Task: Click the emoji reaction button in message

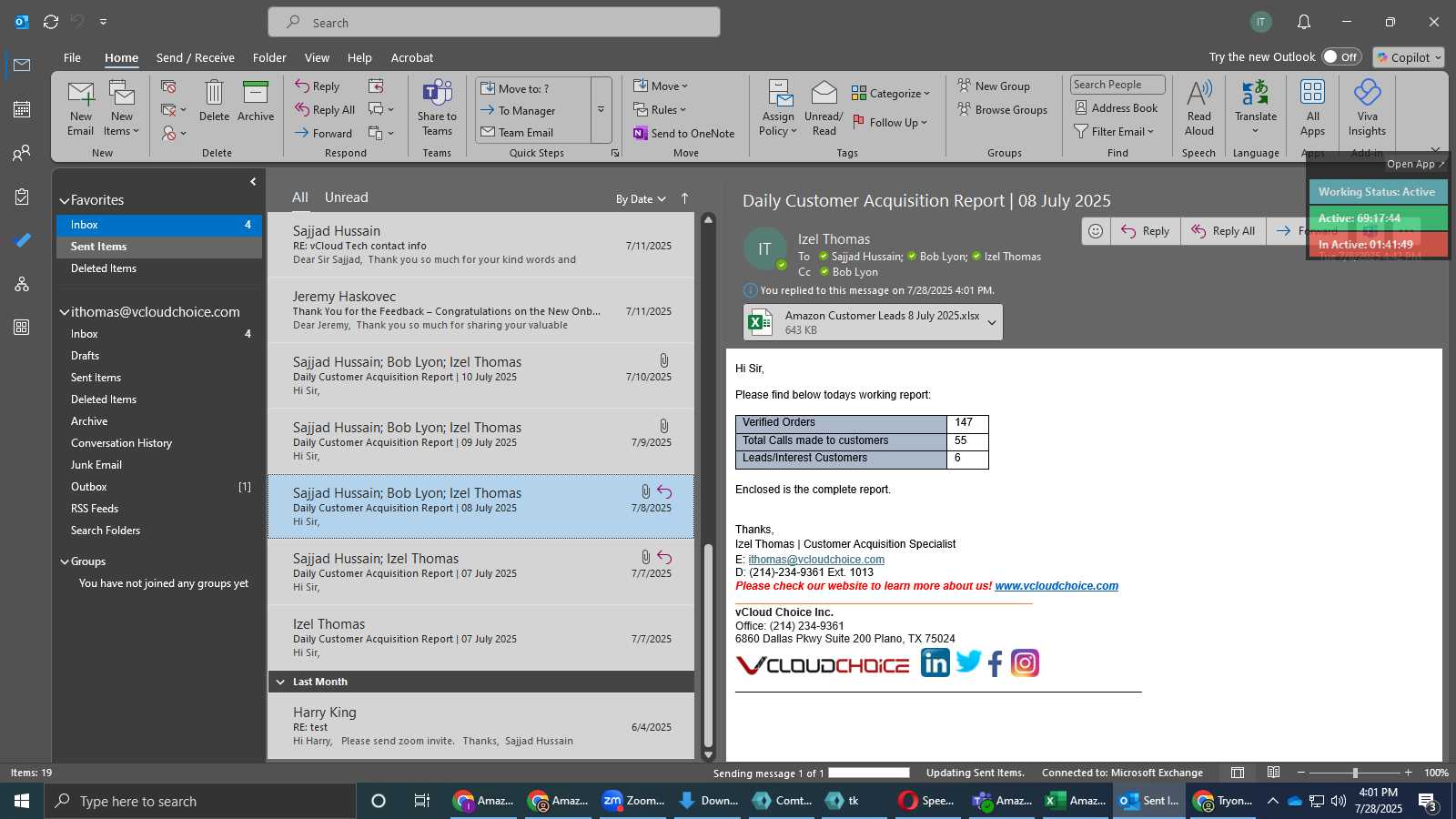Action: 1096,231
